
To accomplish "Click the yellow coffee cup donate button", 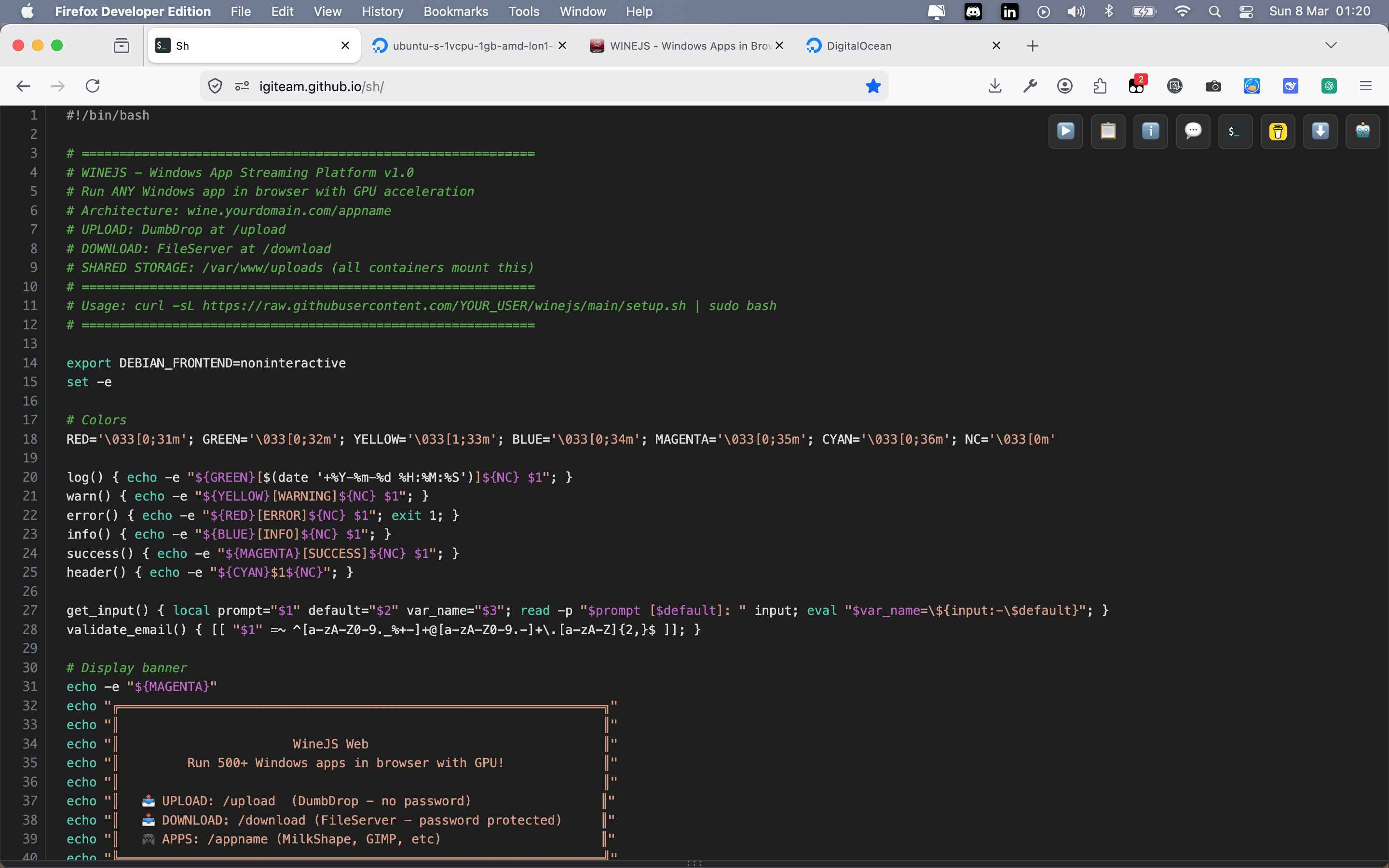I will 1278,132.
